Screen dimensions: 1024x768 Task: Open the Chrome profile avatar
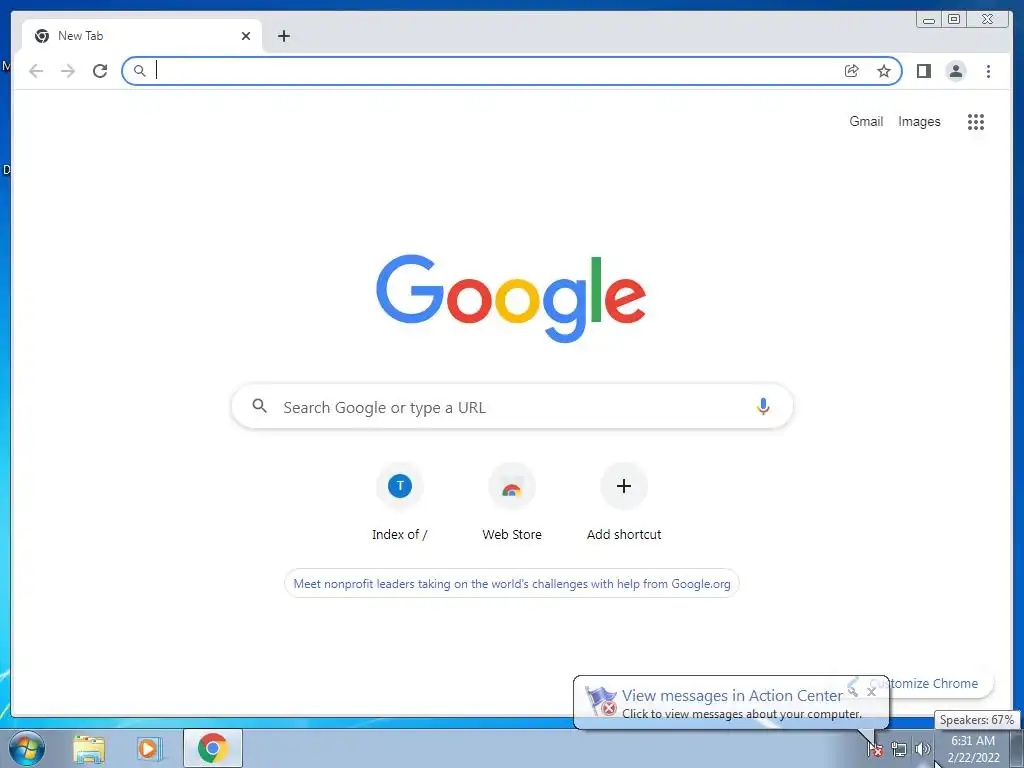click(x=955, y=71)
